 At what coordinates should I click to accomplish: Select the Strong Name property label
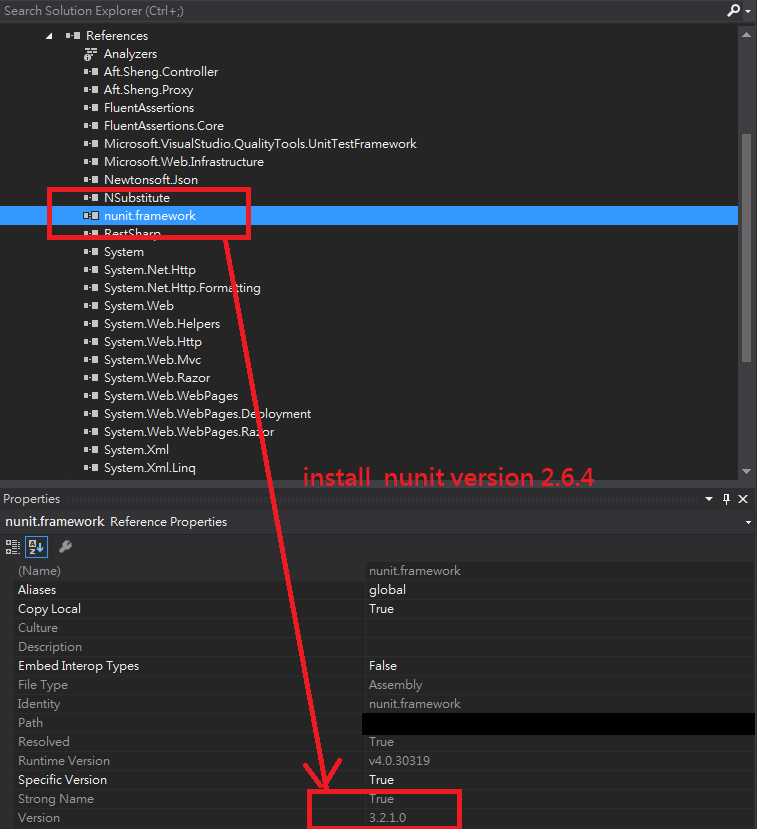click(x=56, y=799)
